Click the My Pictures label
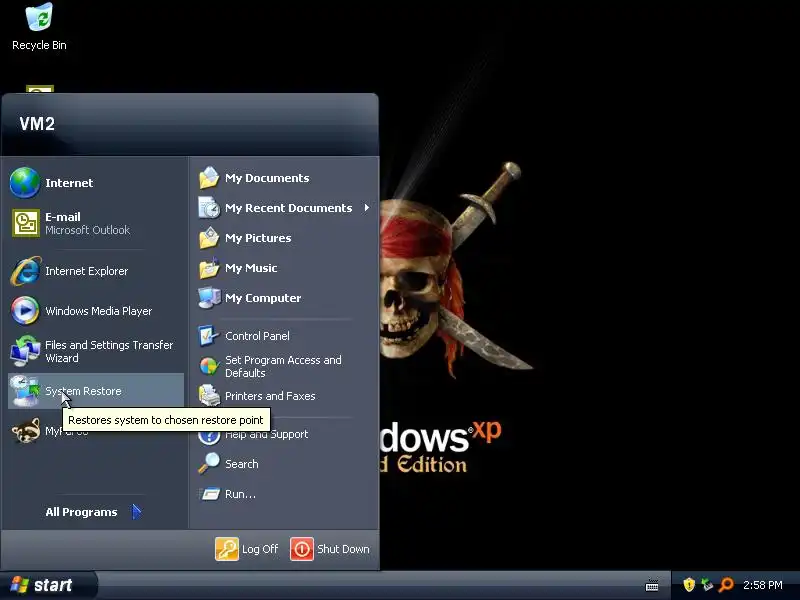Image resolution: width=800 pixels, height=600 pixels. point(258,238)
